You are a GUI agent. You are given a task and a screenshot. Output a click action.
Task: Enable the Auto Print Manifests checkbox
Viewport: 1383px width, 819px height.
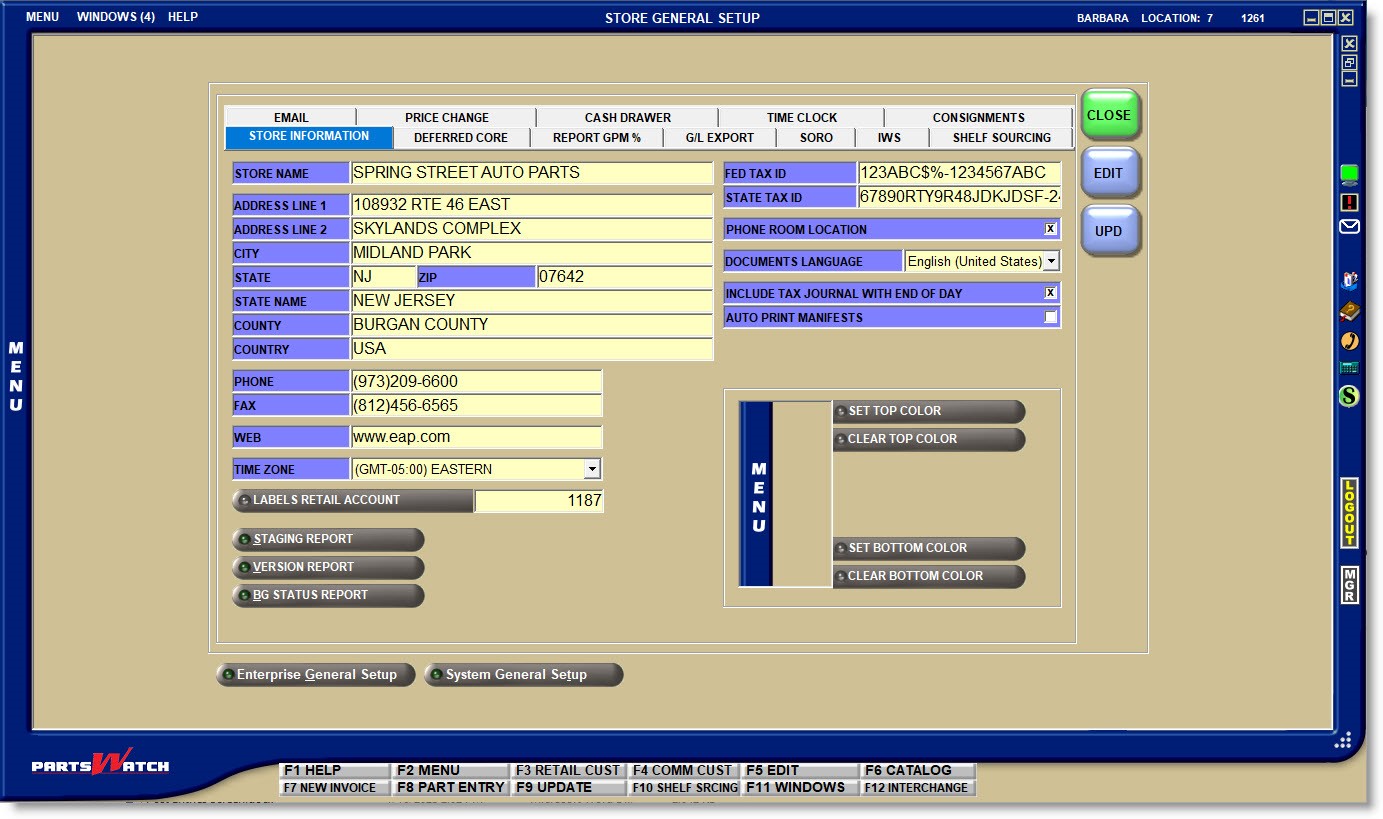pyautogui.click(x=1050, y=318)
